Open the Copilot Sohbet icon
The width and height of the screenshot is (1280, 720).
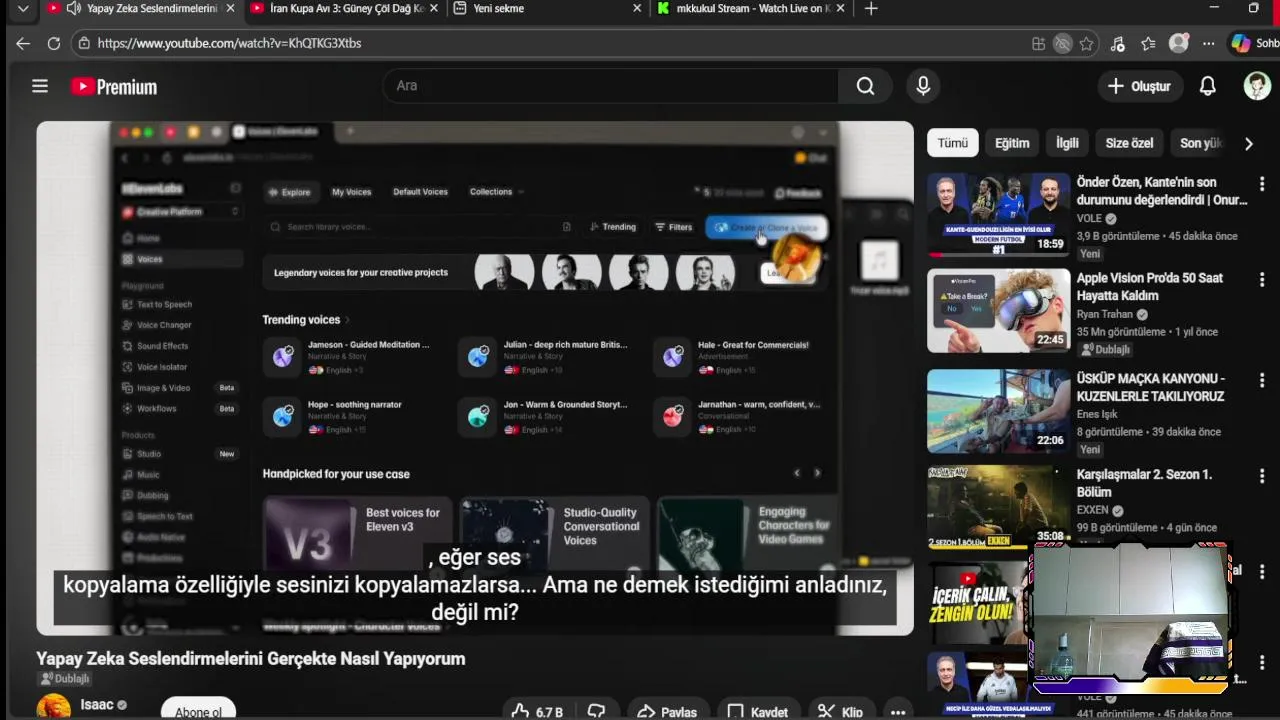click(1254, 43)
